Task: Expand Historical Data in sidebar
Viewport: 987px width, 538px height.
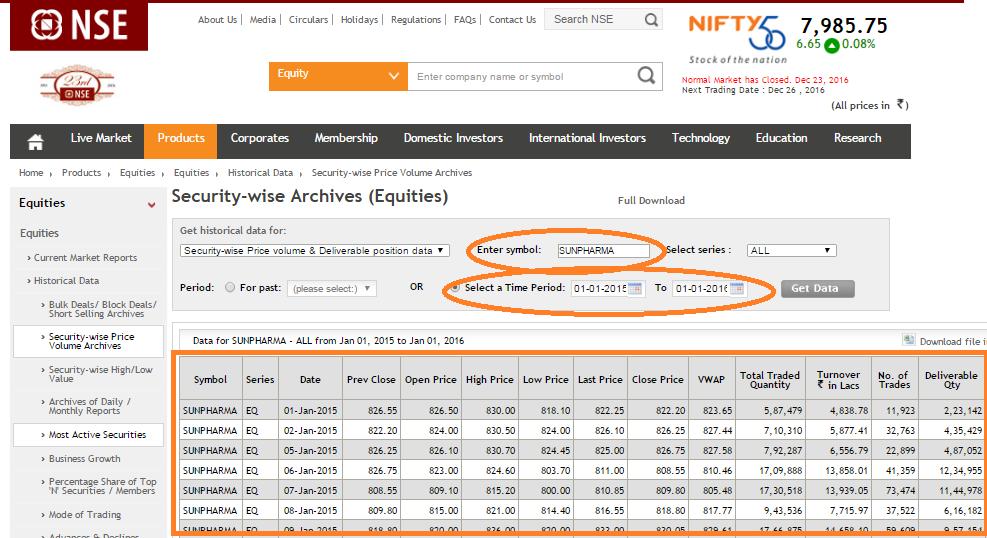Action: coord(66,281)
